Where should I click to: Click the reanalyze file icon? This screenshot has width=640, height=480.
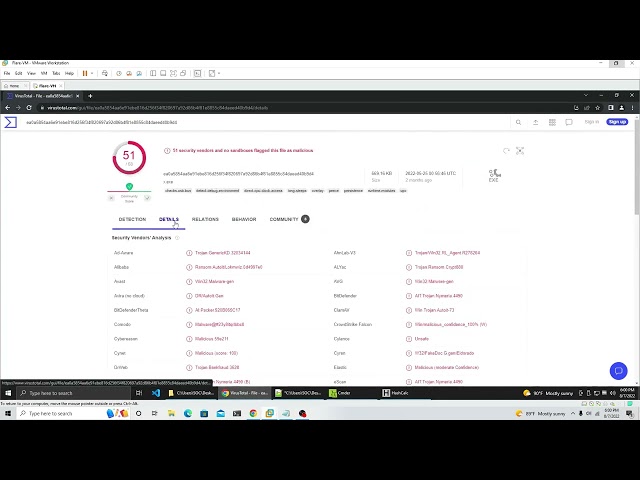click(506, 151)
